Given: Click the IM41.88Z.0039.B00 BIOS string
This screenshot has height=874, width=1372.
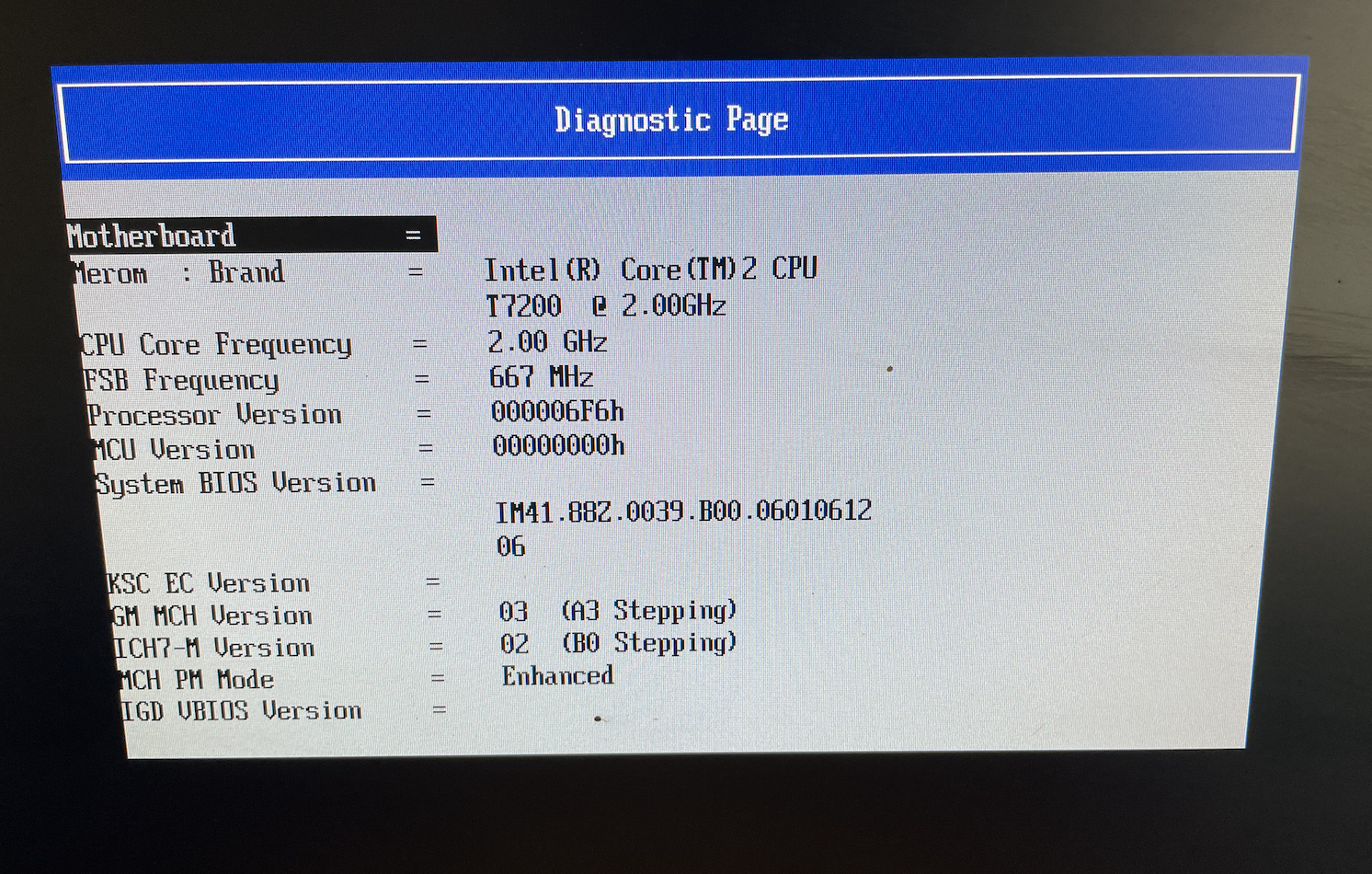Looking at the screenshot, I should pos(683,511).
